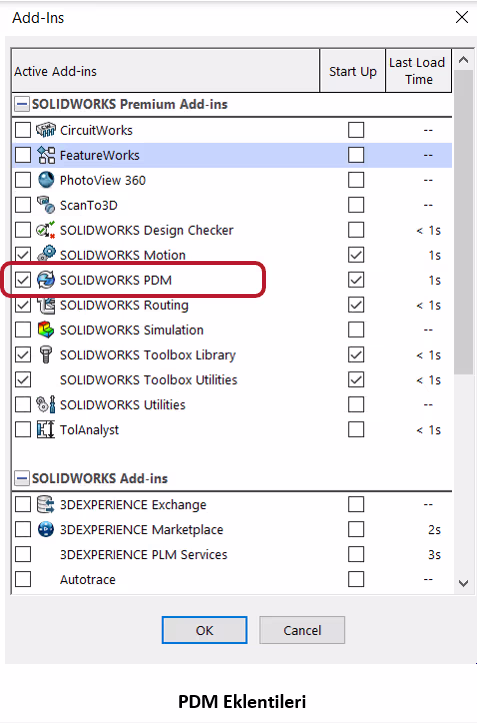Select the SOLIDWORKS Design Checker label

click(147, 230)
